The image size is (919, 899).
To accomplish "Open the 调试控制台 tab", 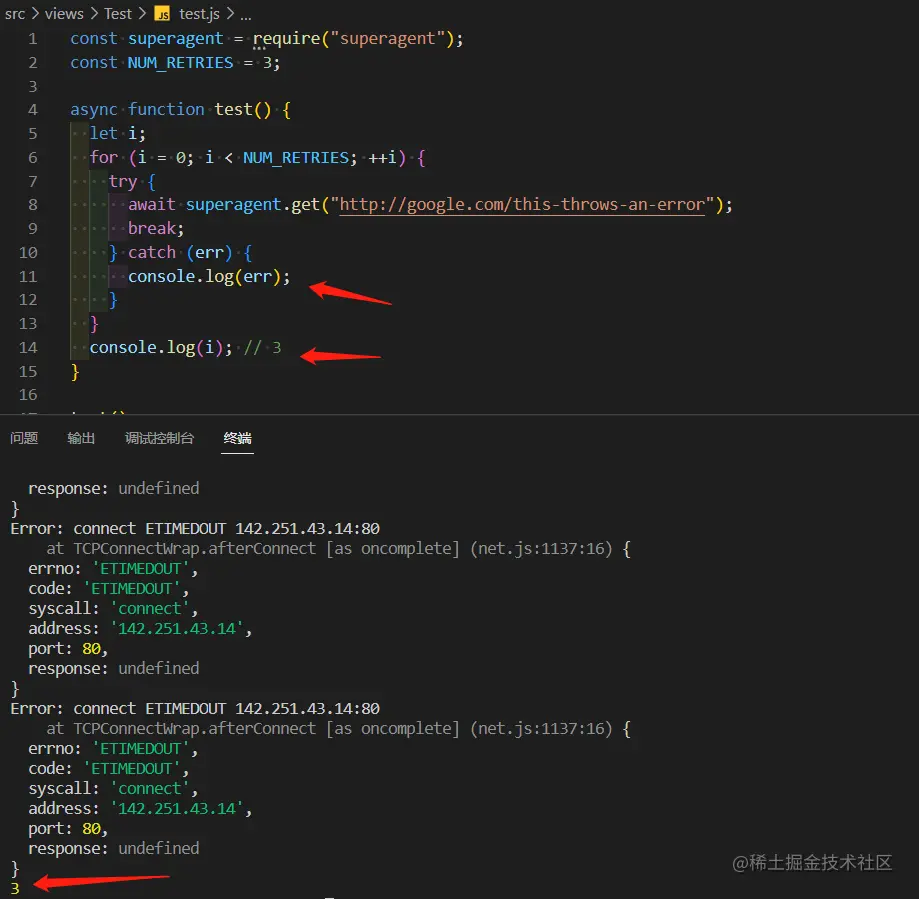I will (159, 438).
